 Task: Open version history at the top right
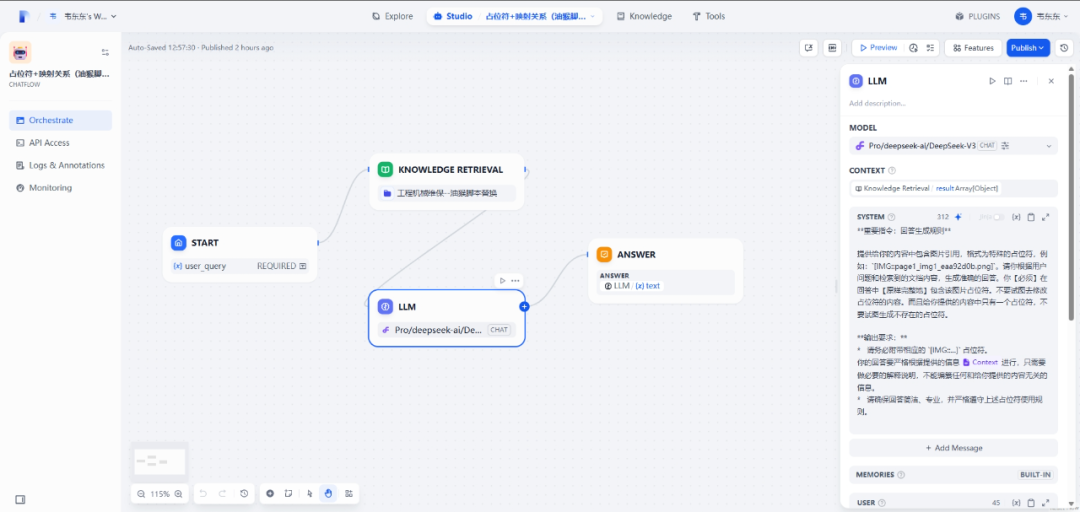pos(1064,48)
